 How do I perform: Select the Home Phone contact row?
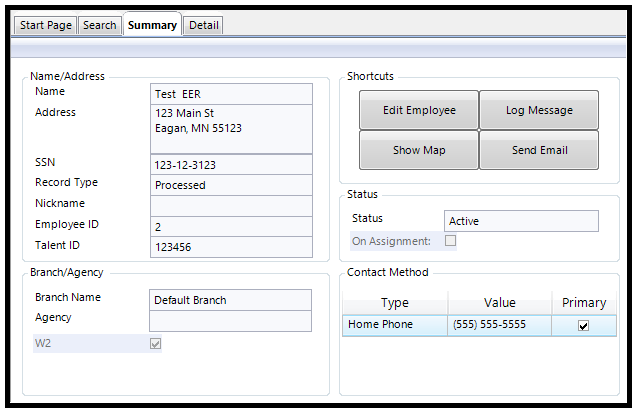pyautogui.click(x=394, y=325)
